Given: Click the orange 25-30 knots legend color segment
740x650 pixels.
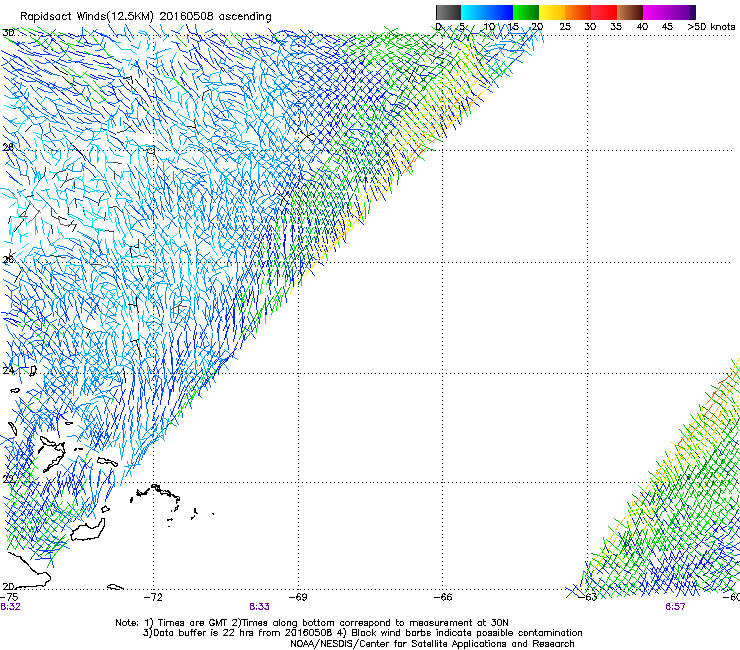Looking at the screenshot, I should coord(578,12).
